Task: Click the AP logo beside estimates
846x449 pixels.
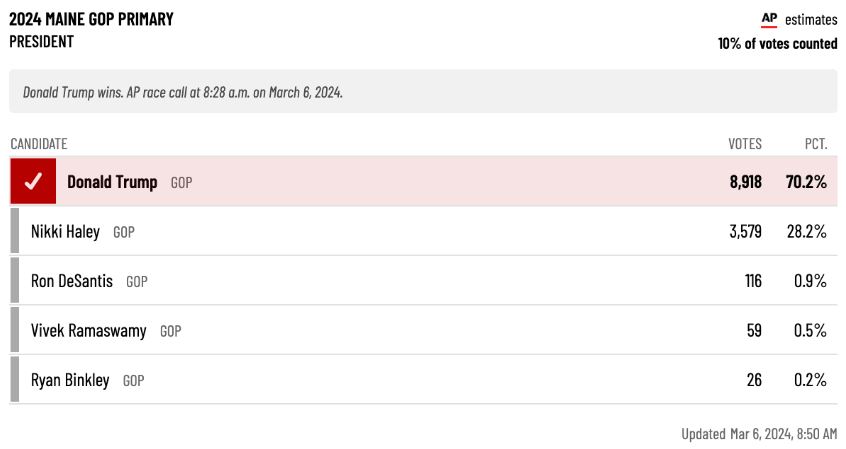Action: click(x=769, y=20)
